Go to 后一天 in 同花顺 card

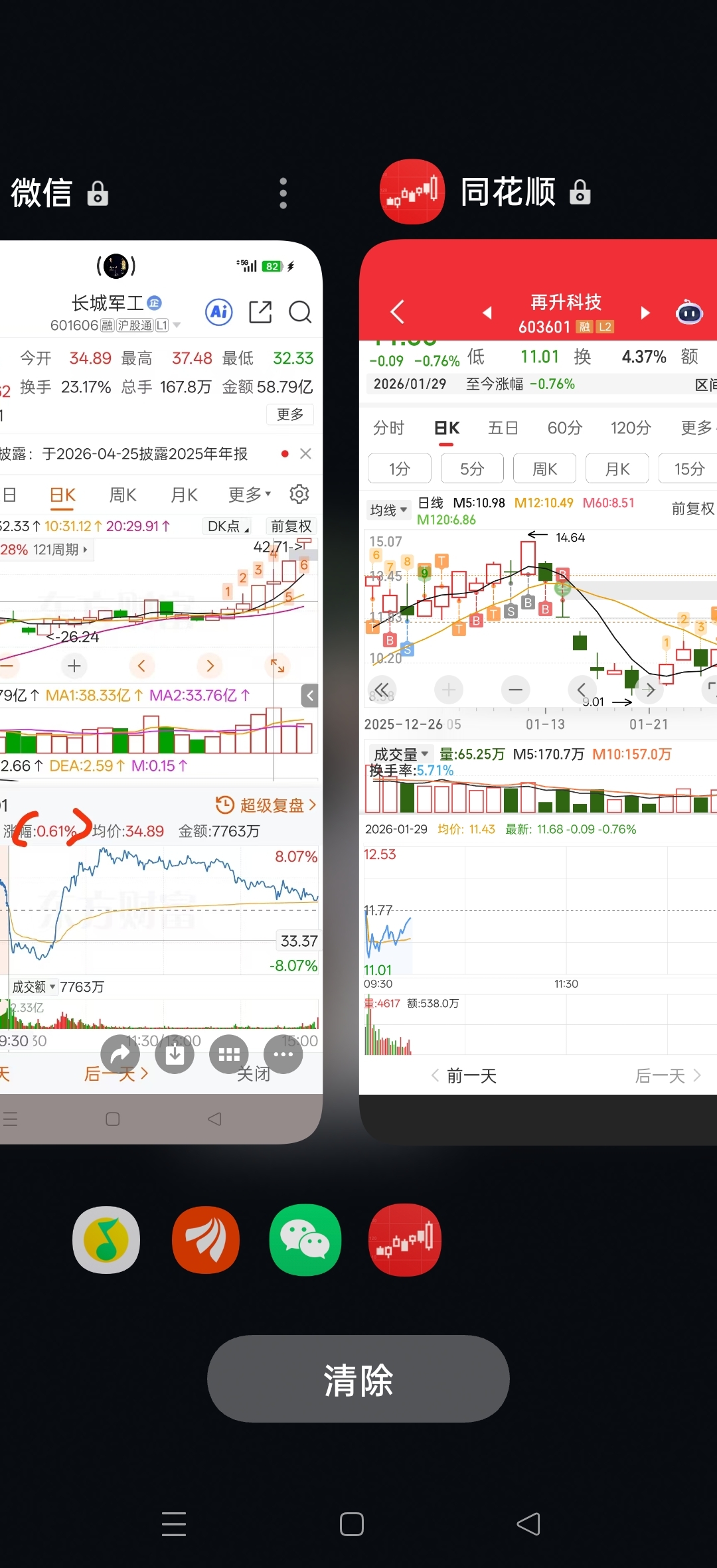[668, 1075]
